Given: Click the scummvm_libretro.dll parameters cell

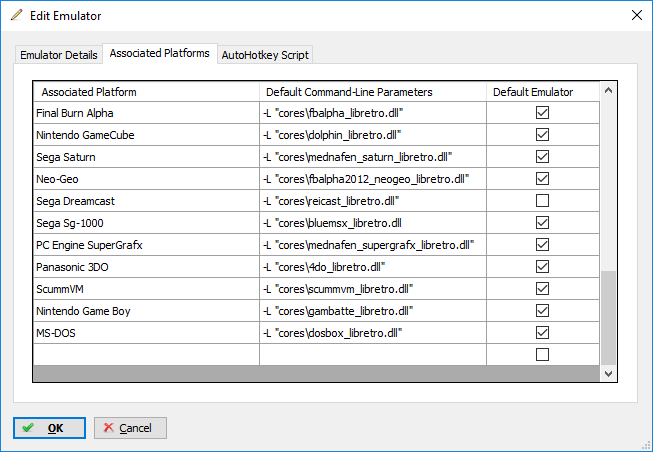Looking at the screenshot, I should tap(373, 289).
